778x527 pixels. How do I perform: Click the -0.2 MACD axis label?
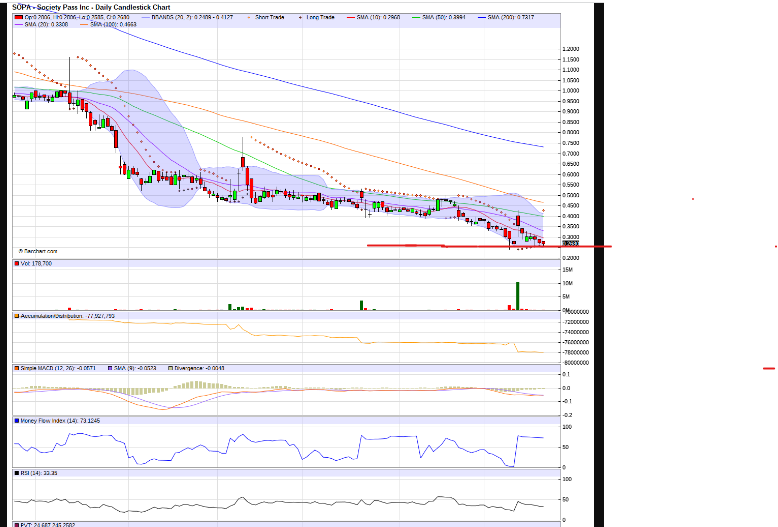coord(567,415)
